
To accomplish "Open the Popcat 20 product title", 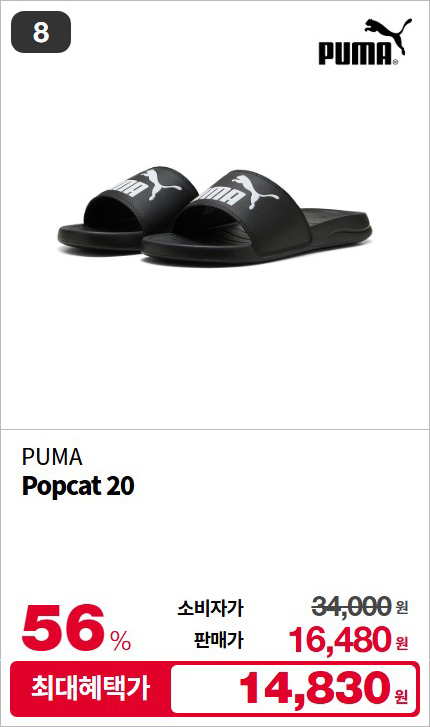I will tap(78, 486).
